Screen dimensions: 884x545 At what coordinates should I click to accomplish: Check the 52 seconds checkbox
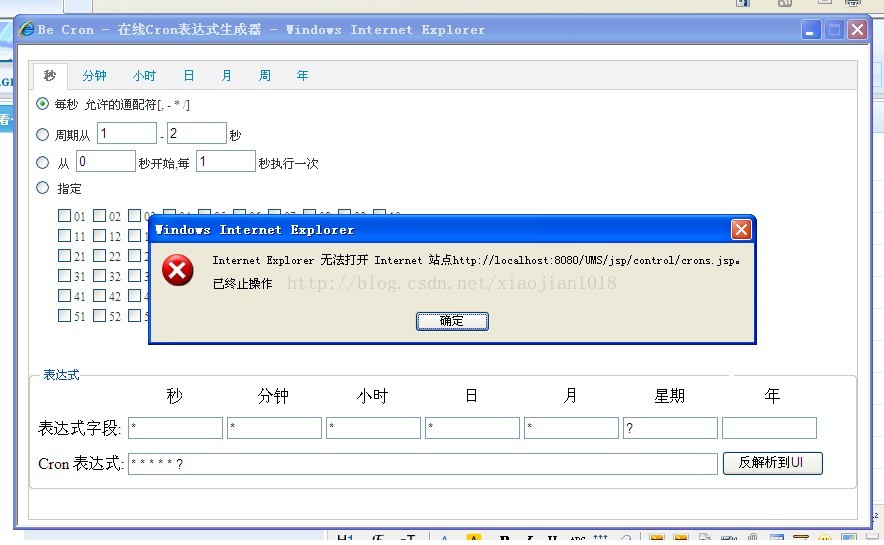[x=99, y=316]
